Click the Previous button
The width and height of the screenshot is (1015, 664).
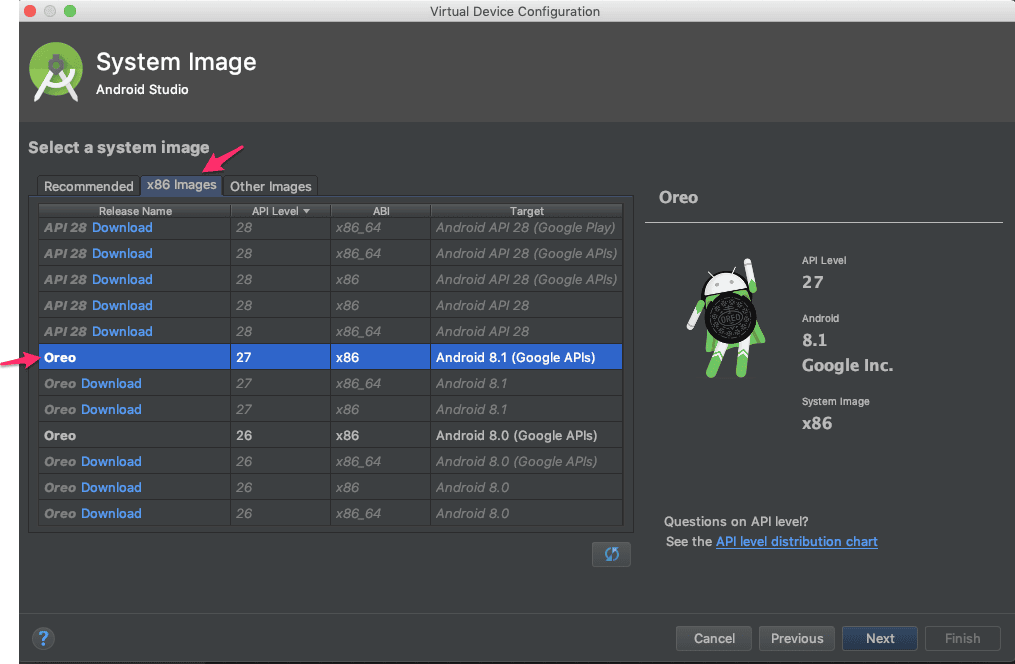[x=797, y=638]
